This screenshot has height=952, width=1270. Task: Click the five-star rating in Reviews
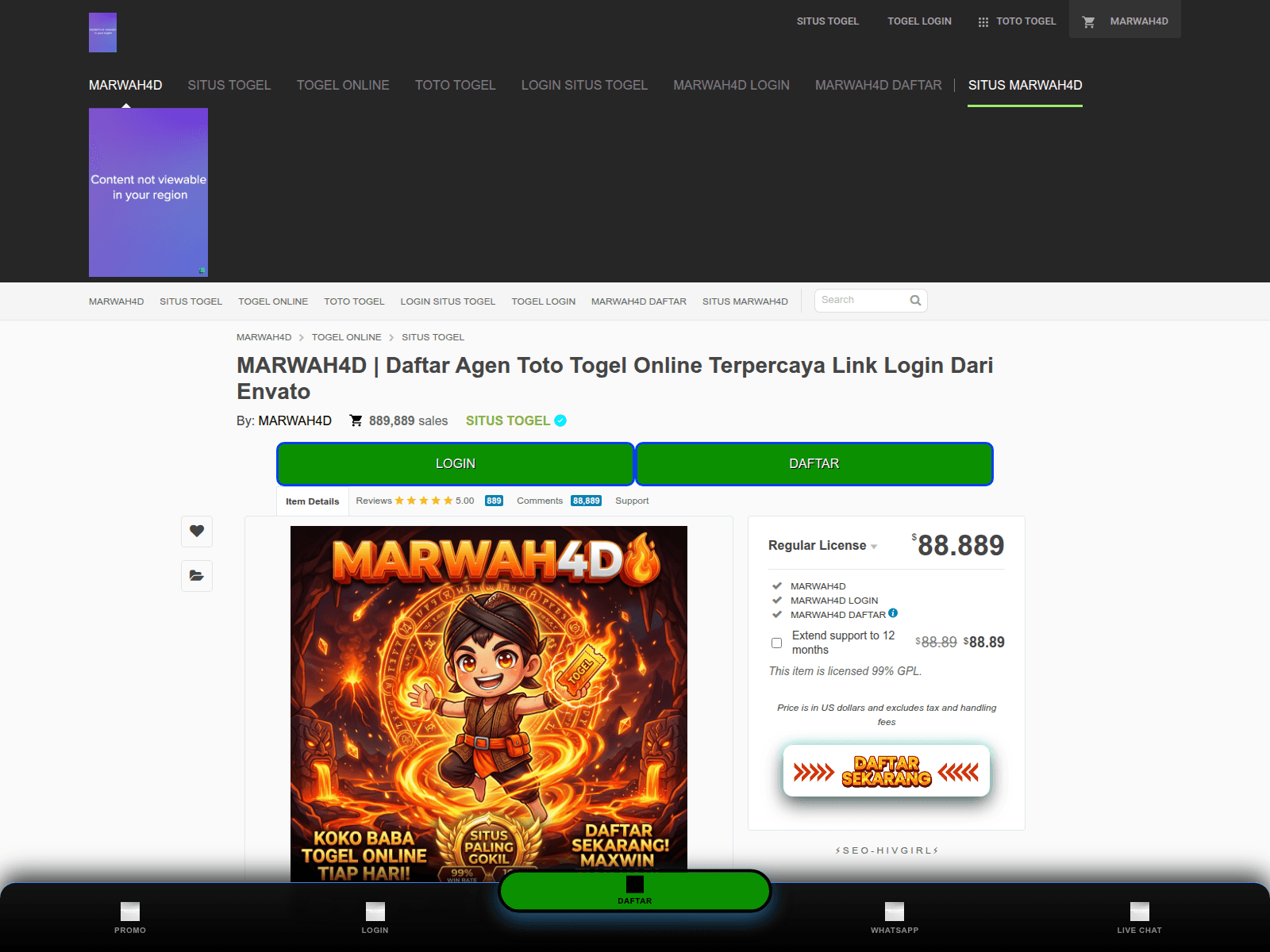[424, 501]
